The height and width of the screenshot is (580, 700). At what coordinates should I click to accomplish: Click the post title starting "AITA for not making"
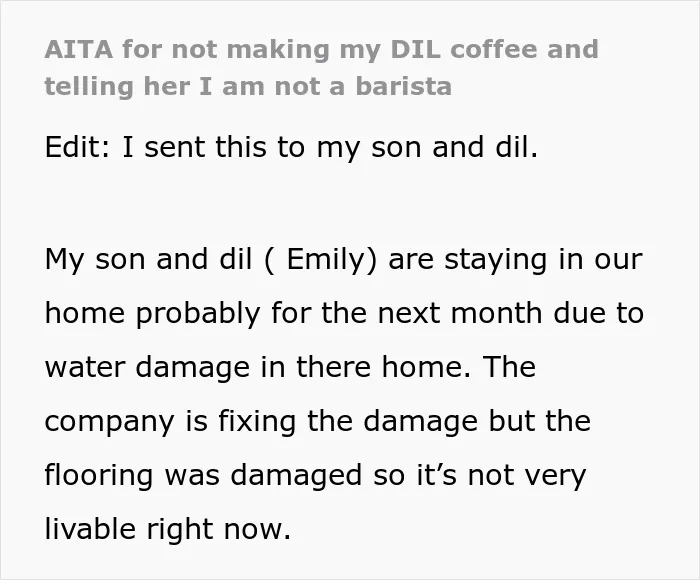tap(321, 67)
